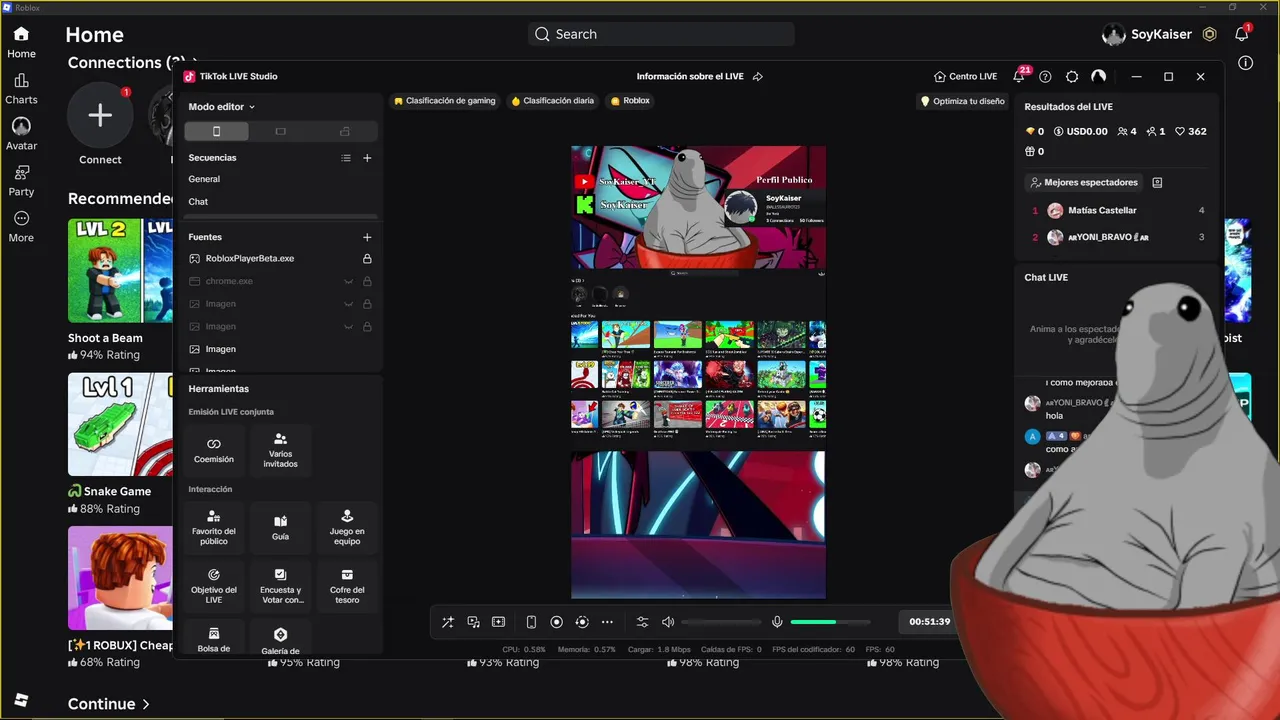Click the Clasificación diaria tag

[552, 101]
